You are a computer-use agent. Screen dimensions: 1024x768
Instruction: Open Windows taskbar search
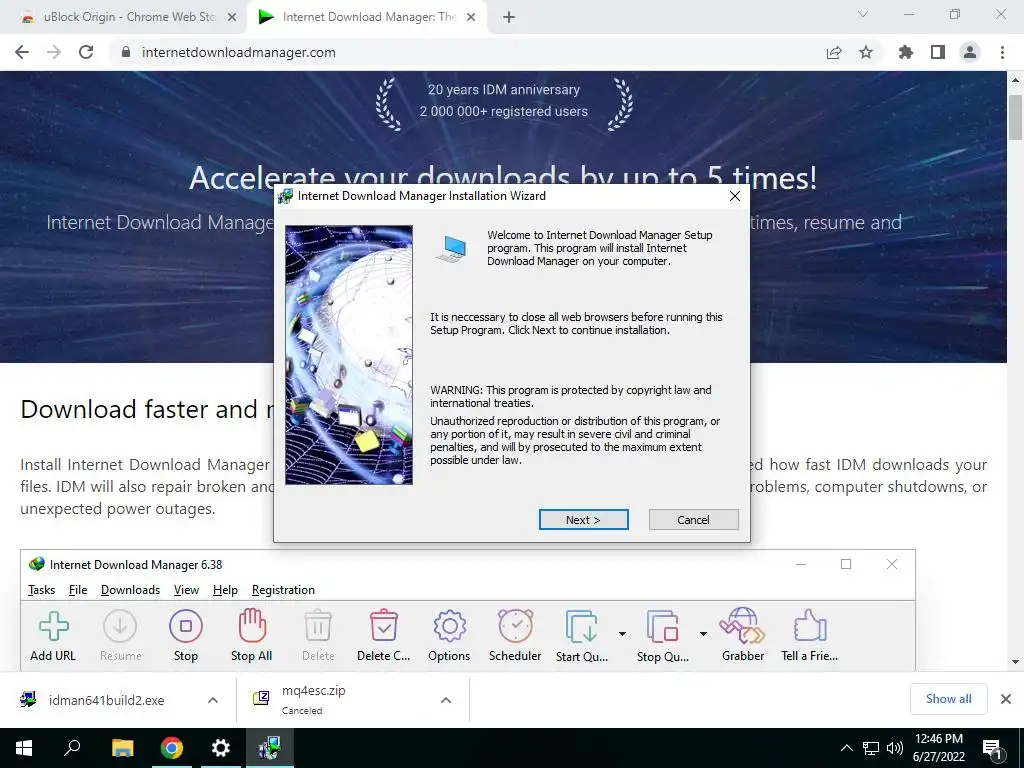click(72, 748)
